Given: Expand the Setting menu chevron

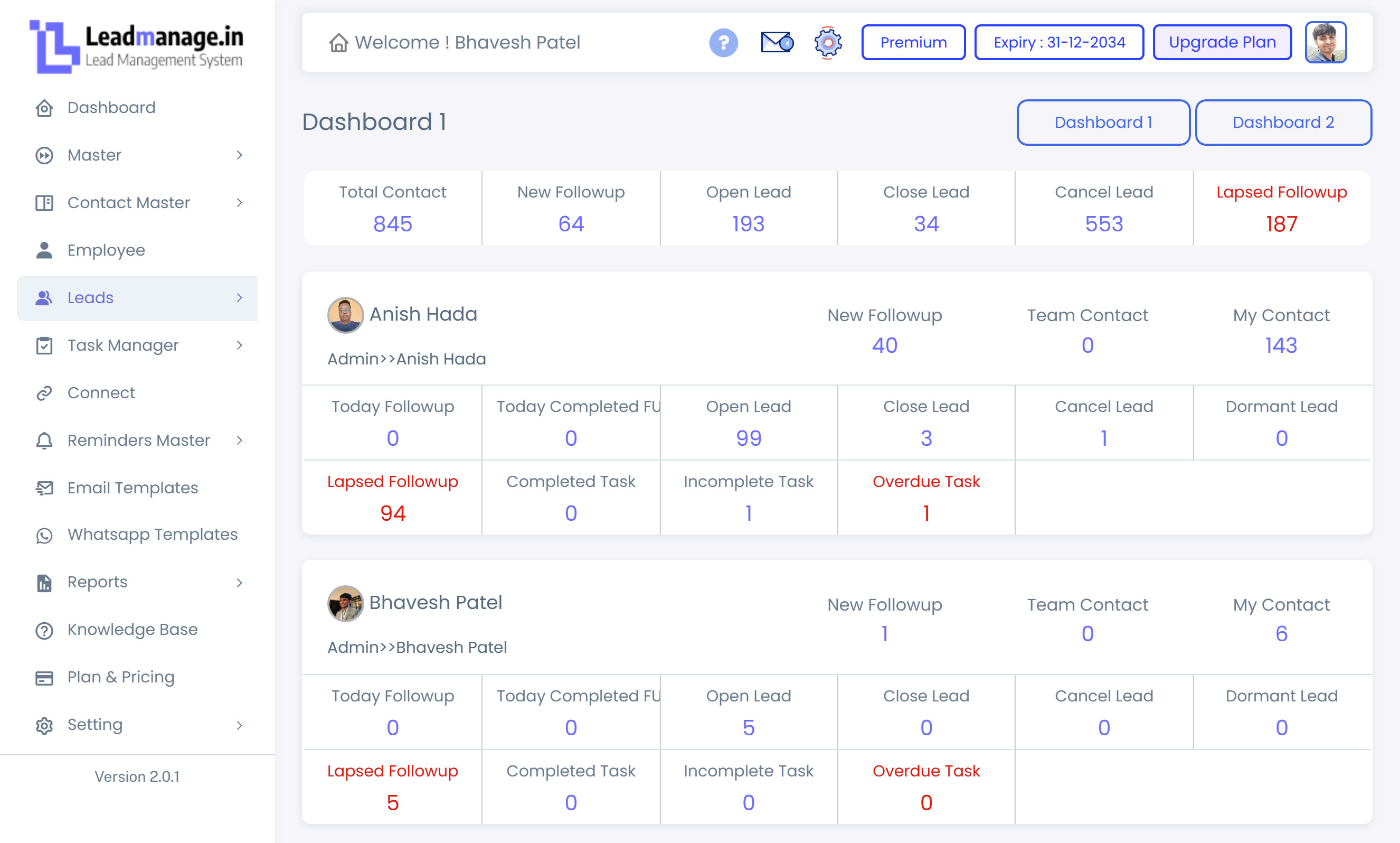Looking at the screenshot, I should pyautogui.click(x=240, y=725).
